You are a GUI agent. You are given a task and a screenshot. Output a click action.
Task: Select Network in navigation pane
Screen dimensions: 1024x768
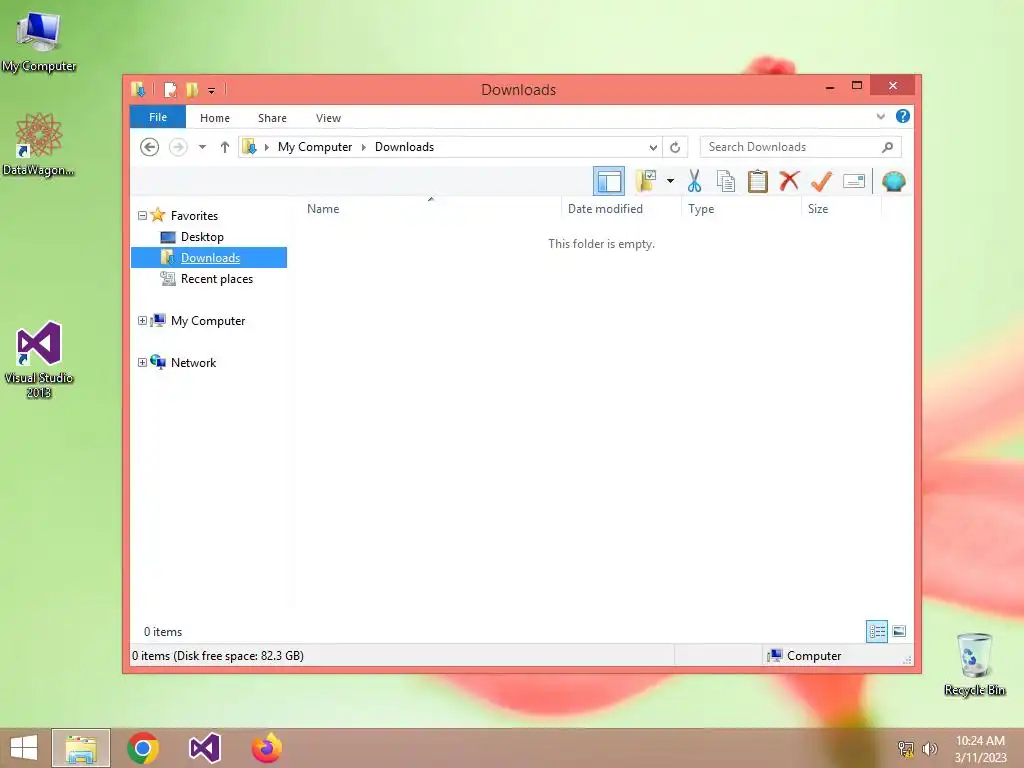point(193,362)
